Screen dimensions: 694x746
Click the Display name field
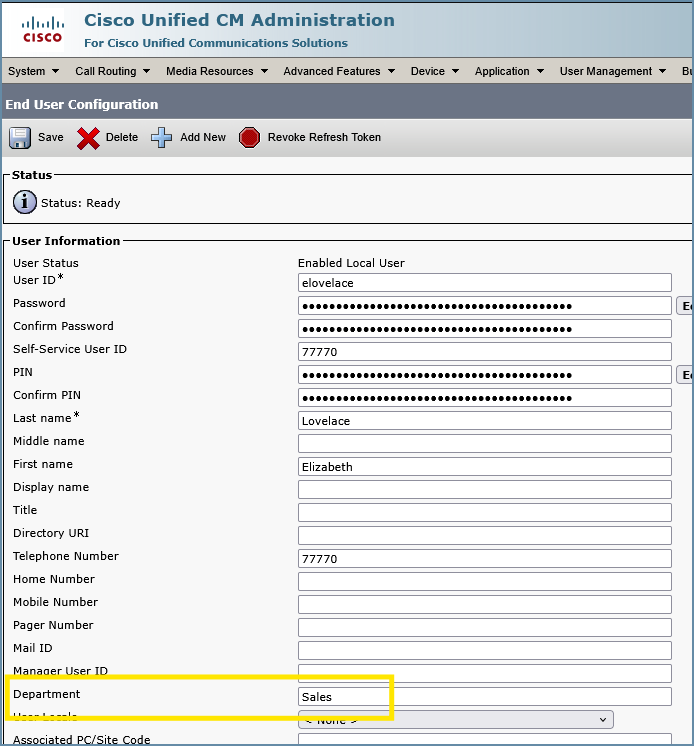click(485, 490)
